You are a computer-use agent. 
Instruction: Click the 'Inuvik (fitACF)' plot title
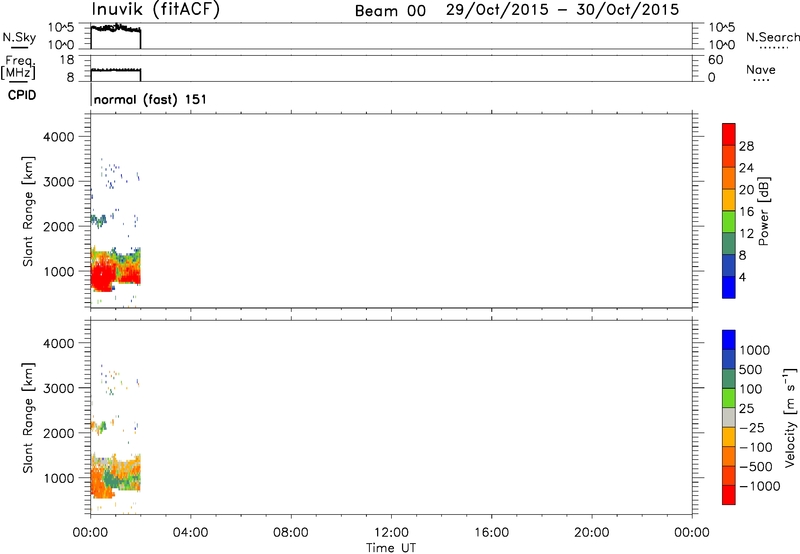click(x=156, y=10)
